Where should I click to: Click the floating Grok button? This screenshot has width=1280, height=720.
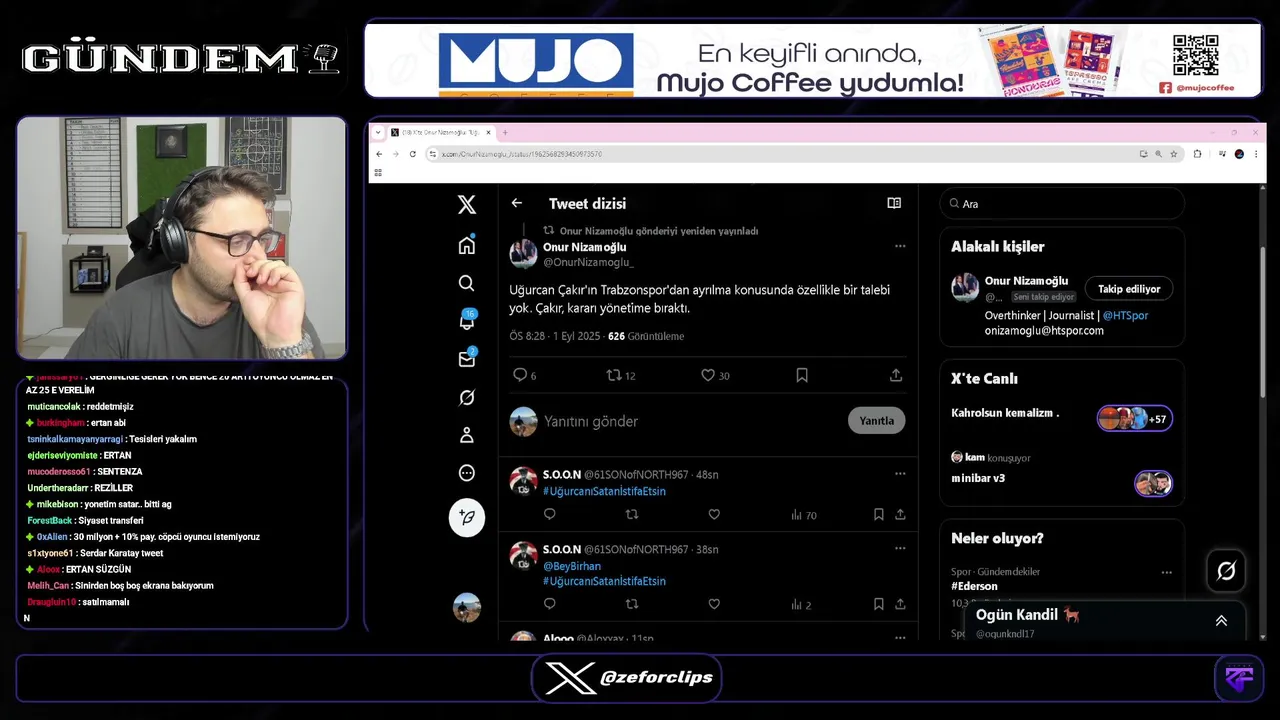pos(1226,571)
